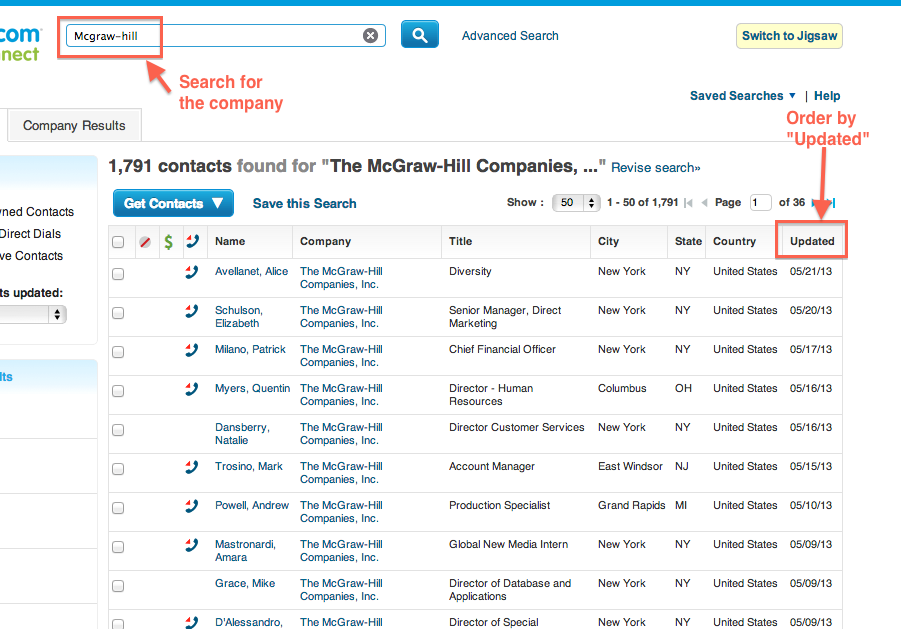
Task: Click 'Columbus' city cell
Action: pyautogui.click(x=622, y=388)
